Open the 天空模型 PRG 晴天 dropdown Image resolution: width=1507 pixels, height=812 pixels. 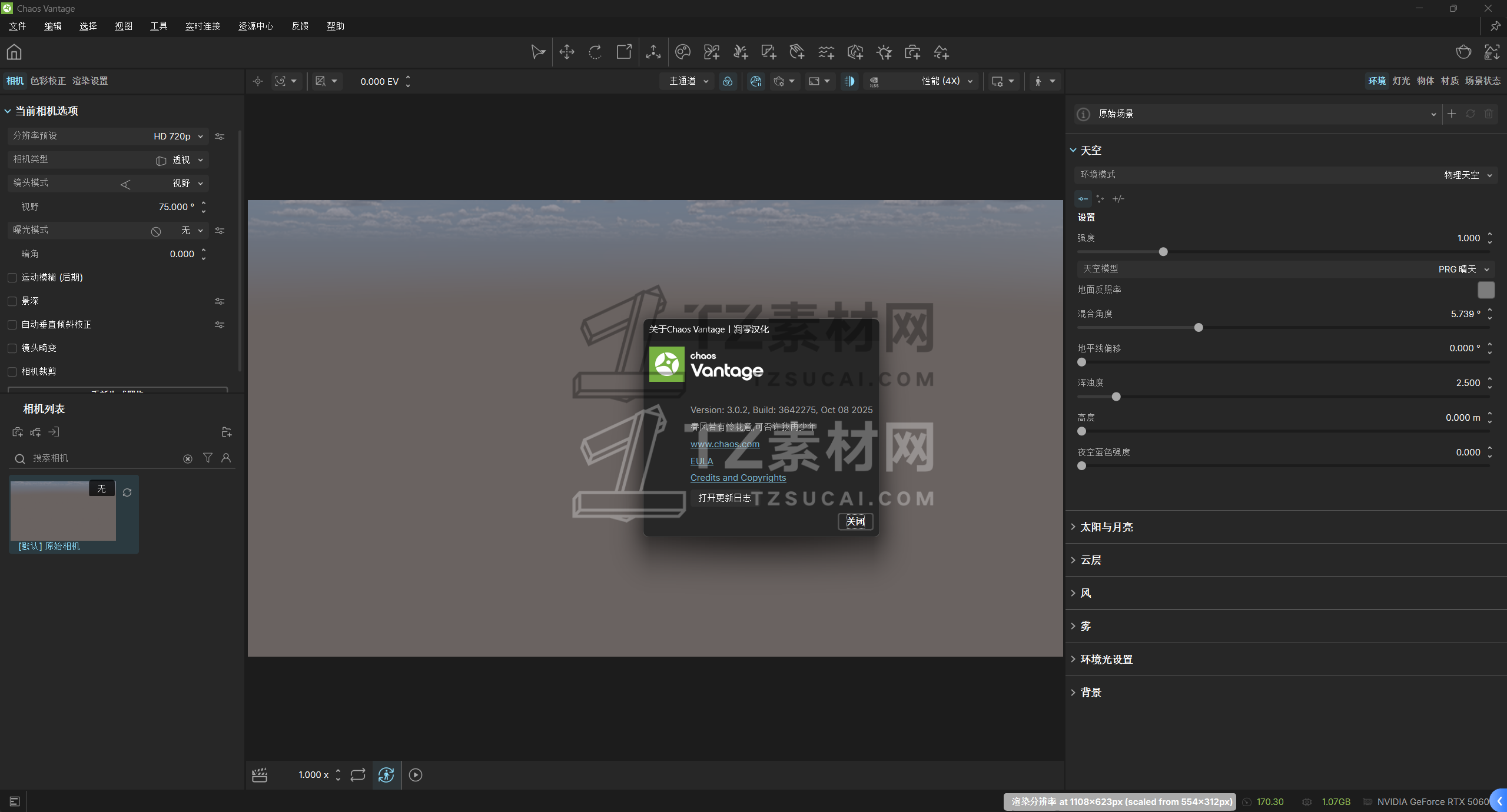[1459, 269]
